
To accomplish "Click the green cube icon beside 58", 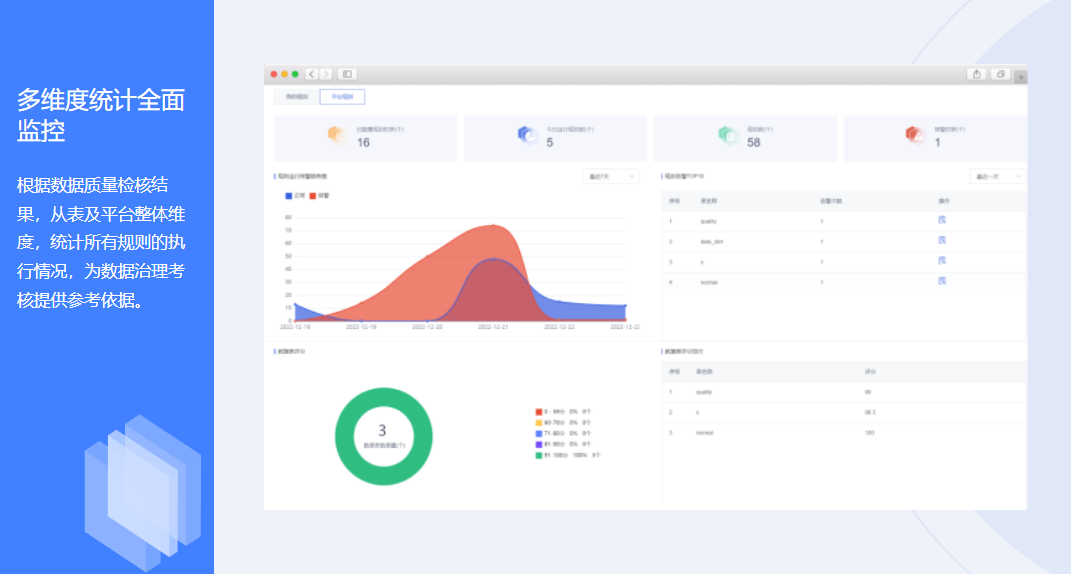I will click(728, 135).
